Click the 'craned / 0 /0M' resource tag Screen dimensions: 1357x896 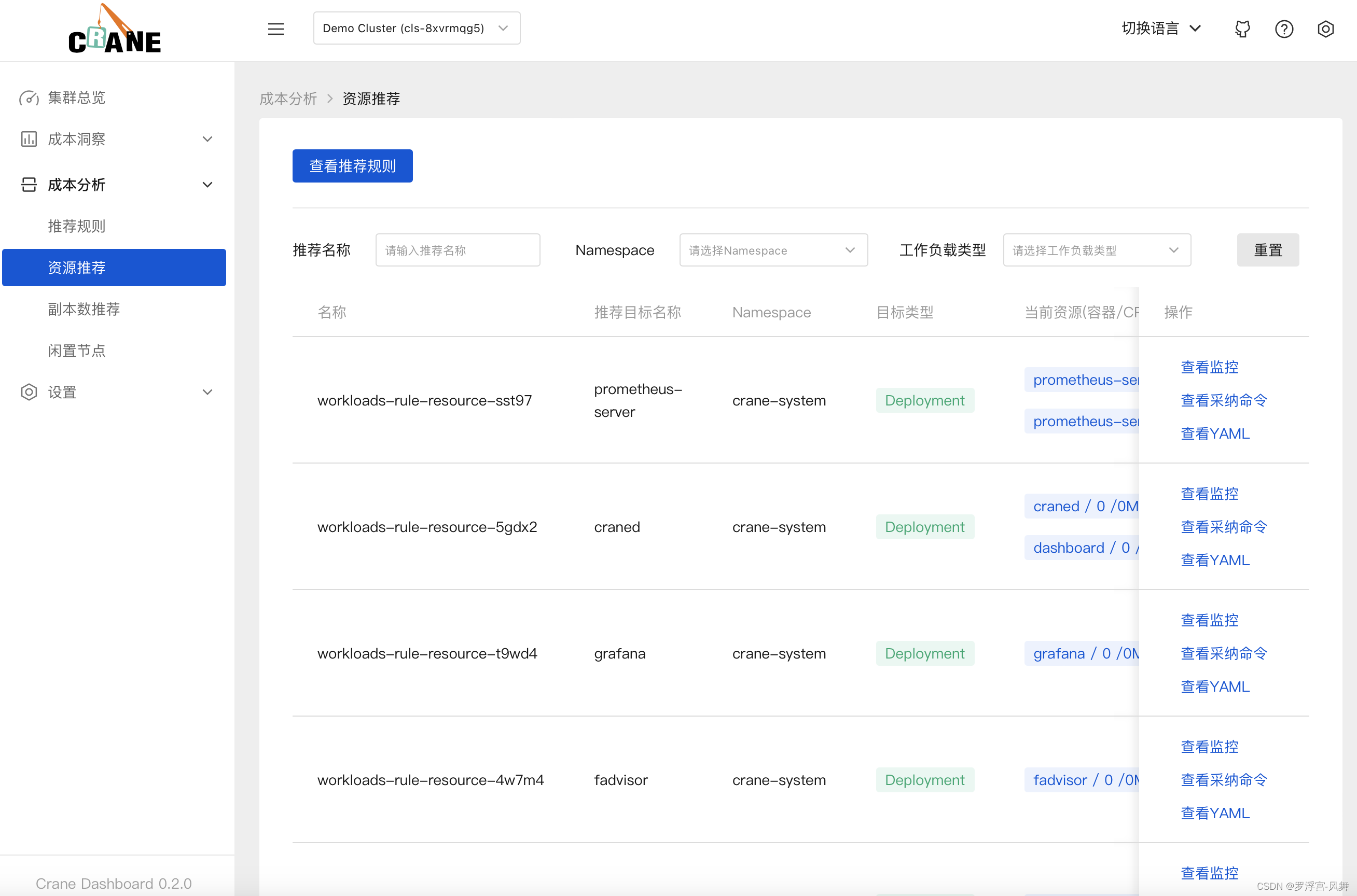click(x=1082, y=506)
